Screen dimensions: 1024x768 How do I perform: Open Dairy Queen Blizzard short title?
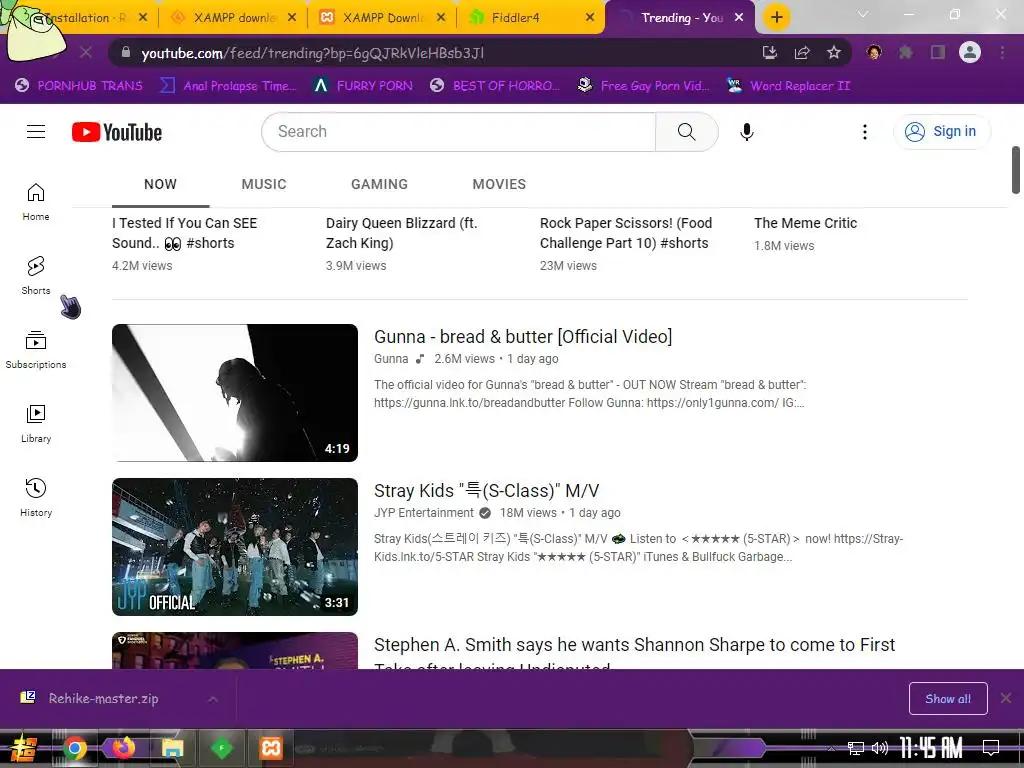coord(402,232)
